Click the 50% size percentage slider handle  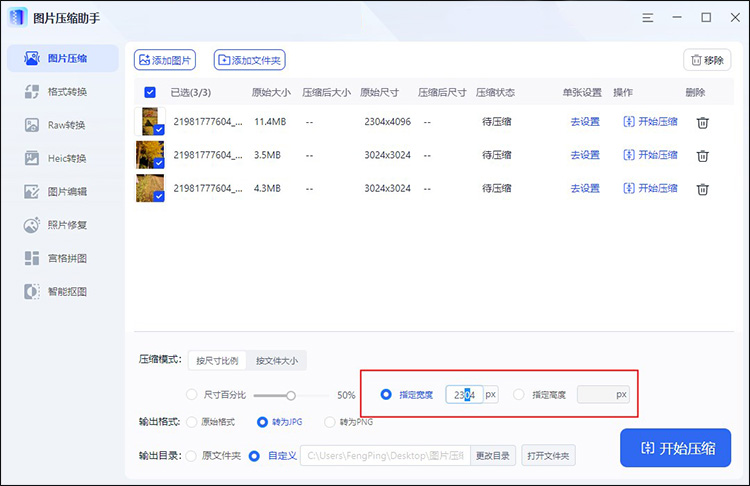click(x=291, y=396)
